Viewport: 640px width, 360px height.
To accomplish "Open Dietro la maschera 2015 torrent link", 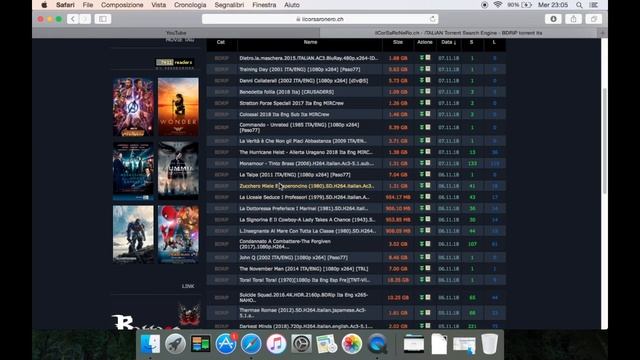I will 309,58.
